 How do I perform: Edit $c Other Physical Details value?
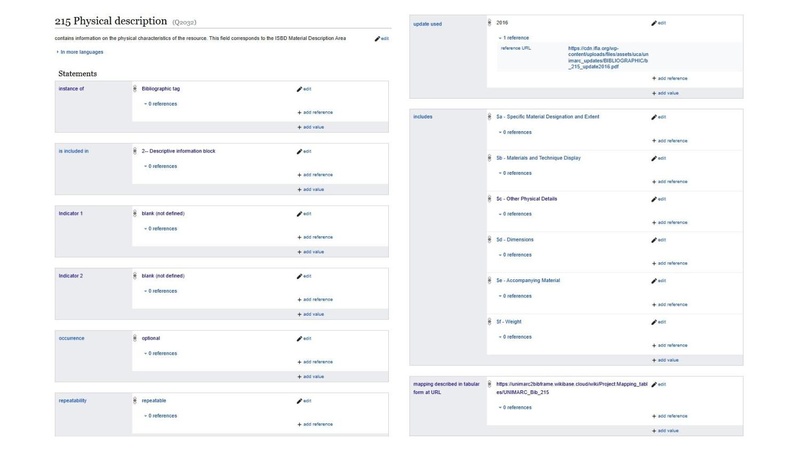click(658, 199)
